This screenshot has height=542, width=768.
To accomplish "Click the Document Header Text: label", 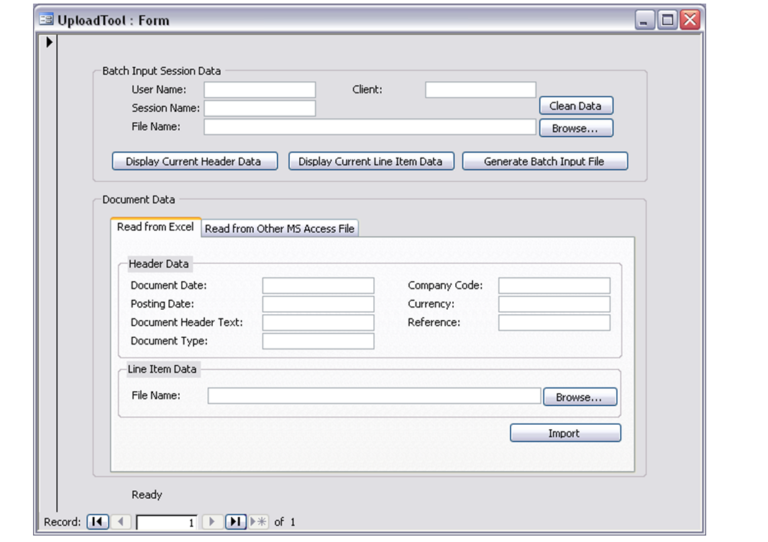I will 186,323.
